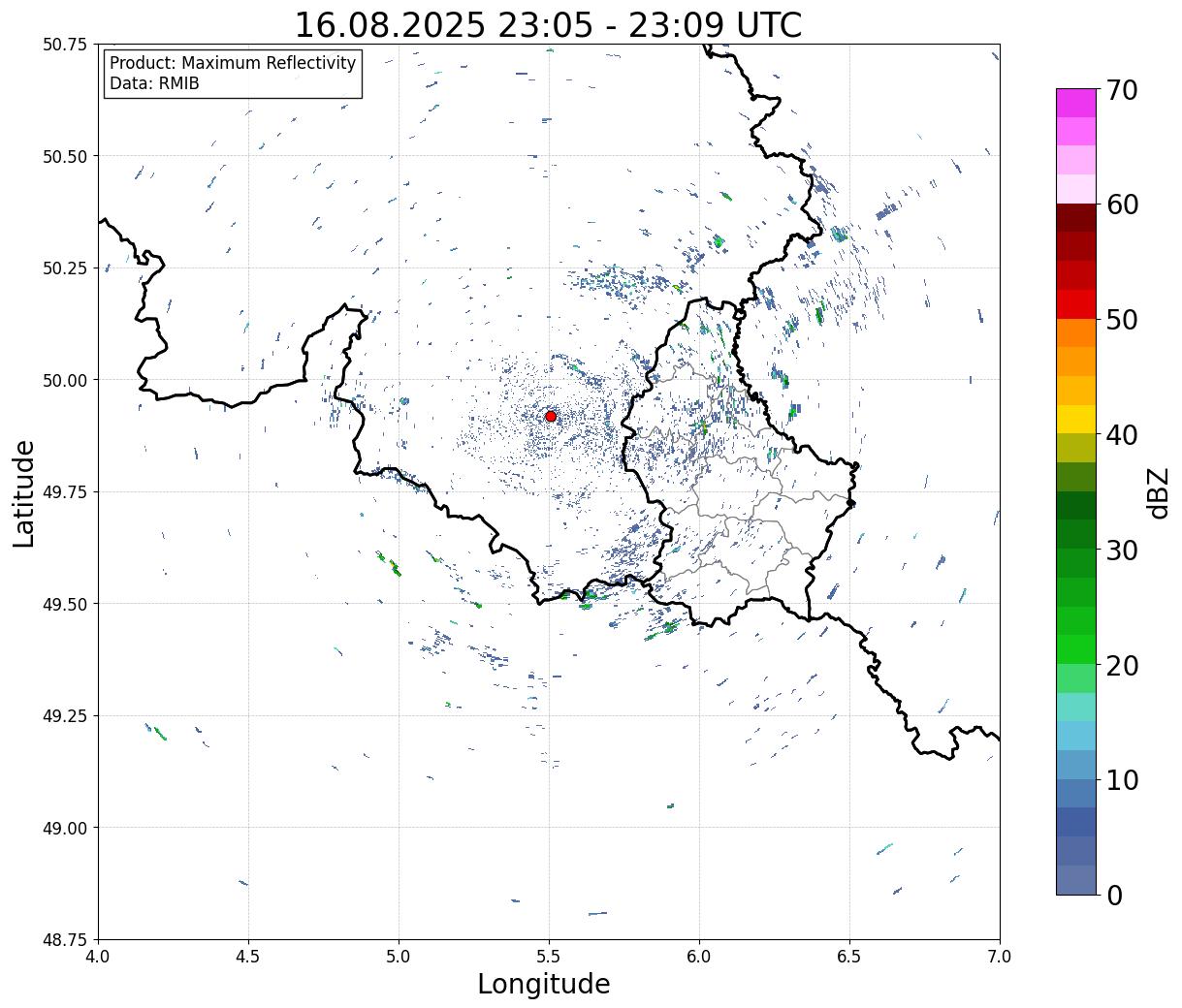Click the latitude tick label "48.75"
Image resolution: width=1182 pixels, height=1008 pixels.
[65, 939]
